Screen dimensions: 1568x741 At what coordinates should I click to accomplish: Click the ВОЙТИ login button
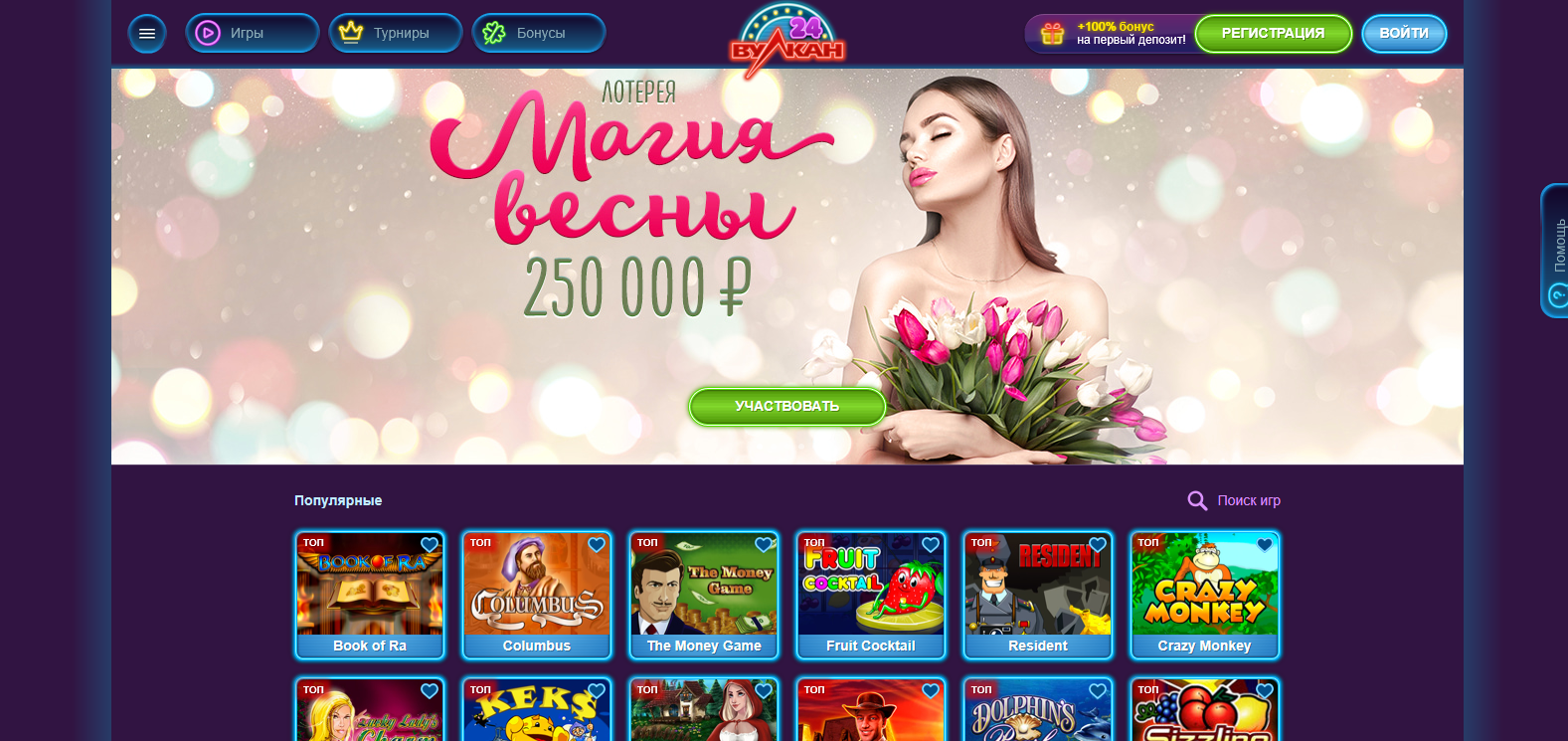[1404, 34]
